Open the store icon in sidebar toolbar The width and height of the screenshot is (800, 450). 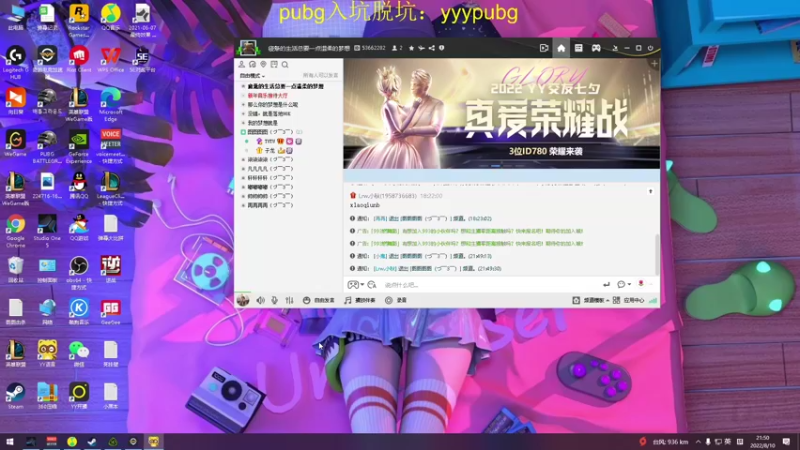pos(274,64)
